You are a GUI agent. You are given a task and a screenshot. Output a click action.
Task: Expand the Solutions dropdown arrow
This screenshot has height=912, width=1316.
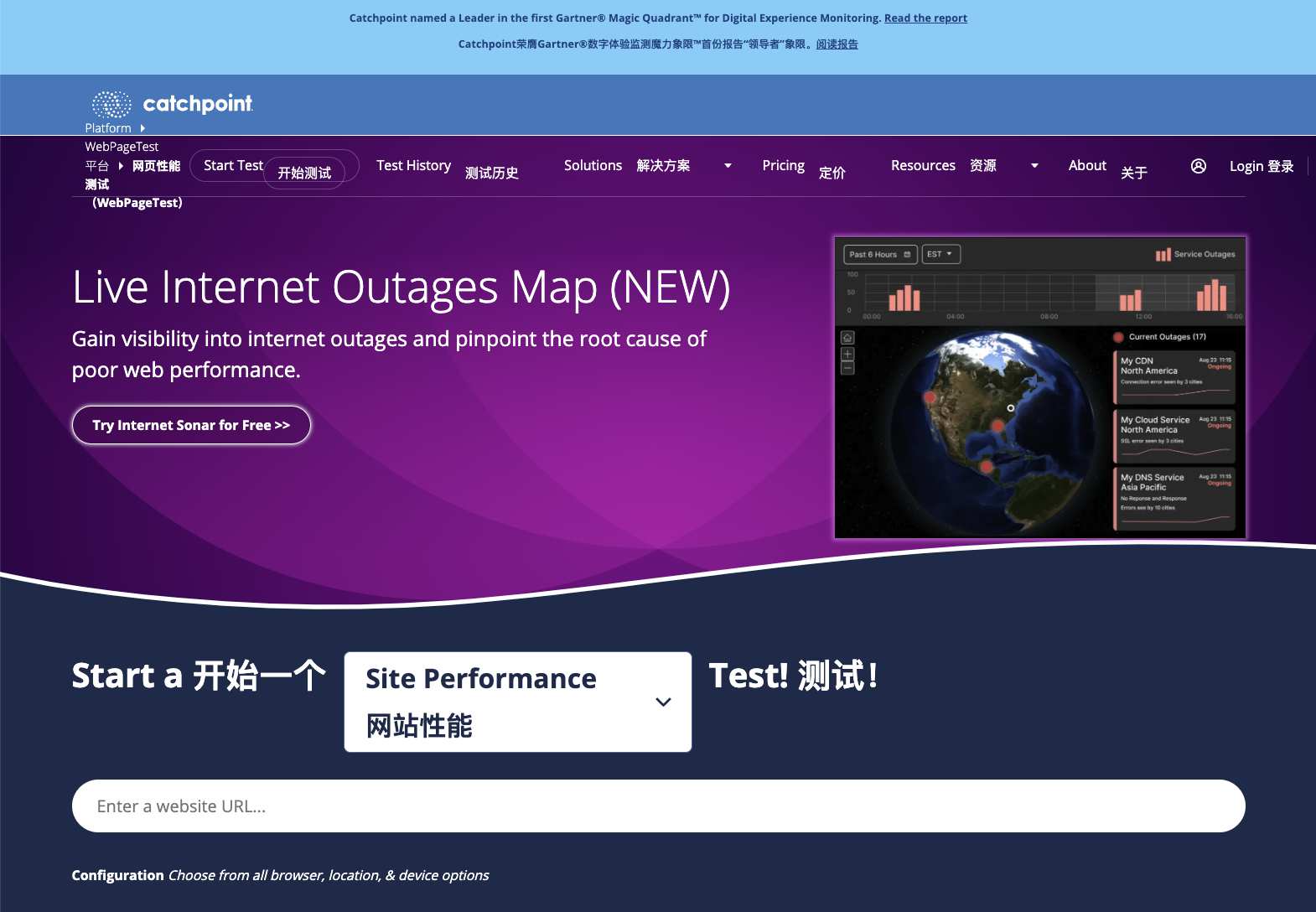[x=728, y=166]
